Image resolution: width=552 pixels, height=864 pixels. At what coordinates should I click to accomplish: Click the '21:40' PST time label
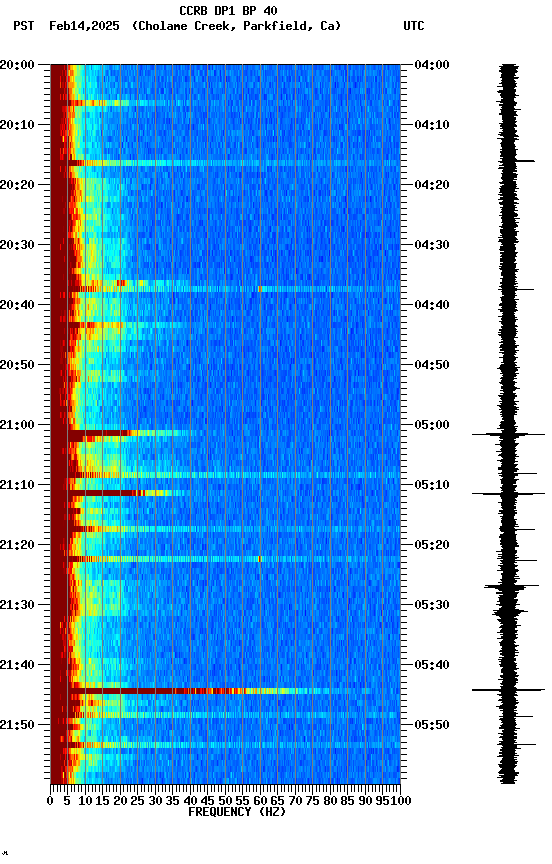point(17,665)
